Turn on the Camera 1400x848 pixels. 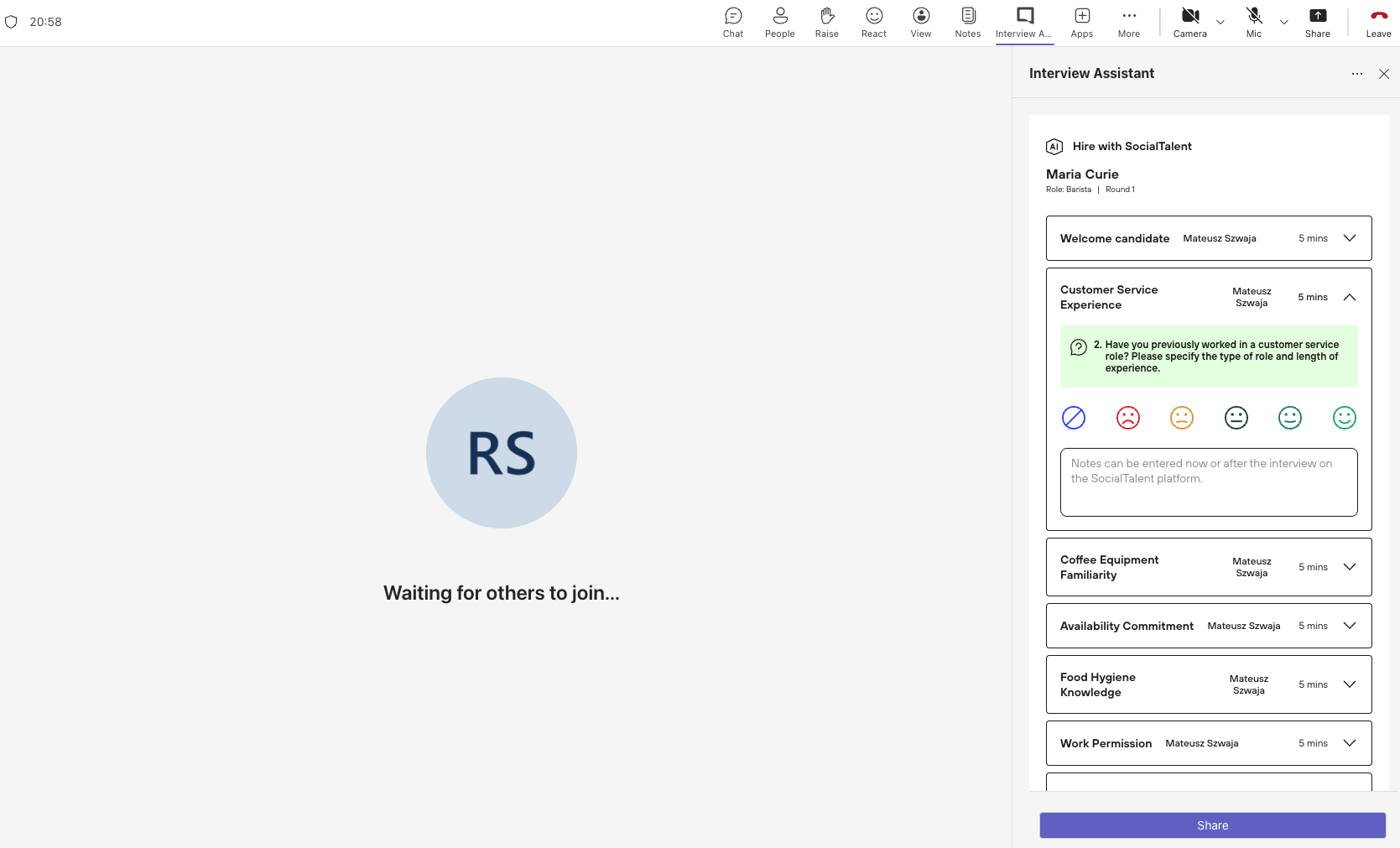tap(1189, 23)
